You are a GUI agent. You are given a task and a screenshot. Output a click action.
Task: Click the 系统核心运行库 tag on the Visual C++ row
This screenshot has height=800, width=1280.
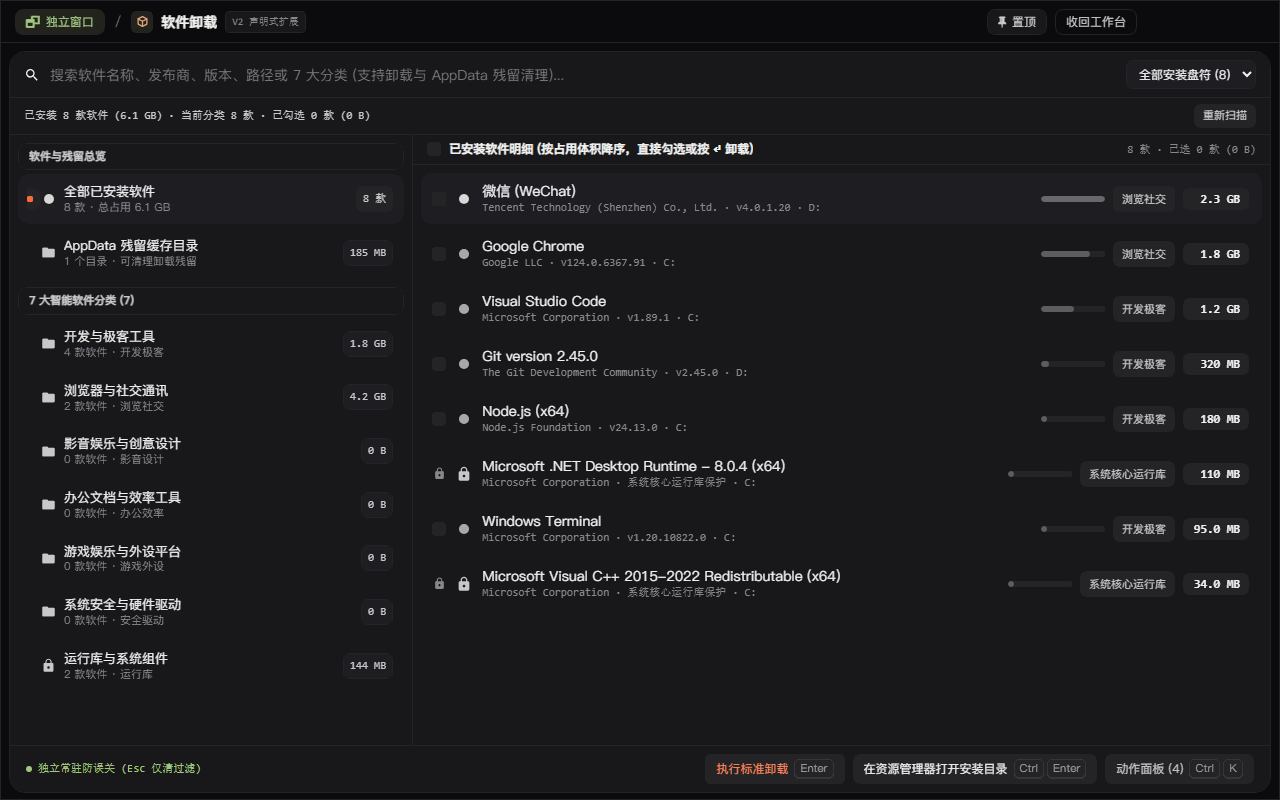(x=1127, y=584)
